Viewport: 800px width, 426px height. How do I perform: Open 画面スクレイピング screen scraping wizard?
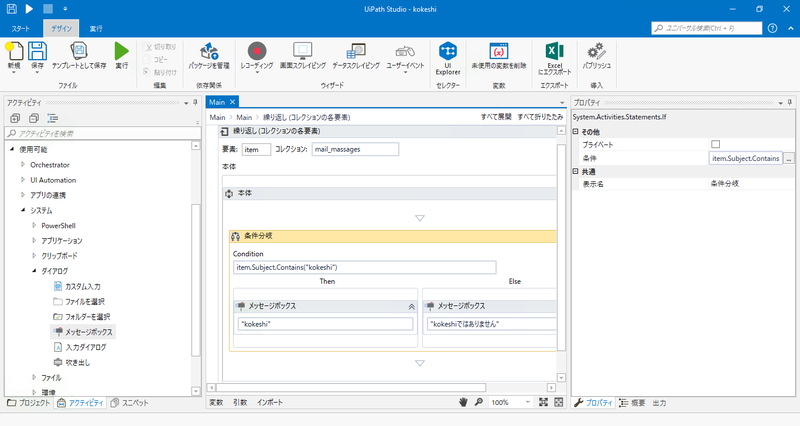(x=303, y=56)
